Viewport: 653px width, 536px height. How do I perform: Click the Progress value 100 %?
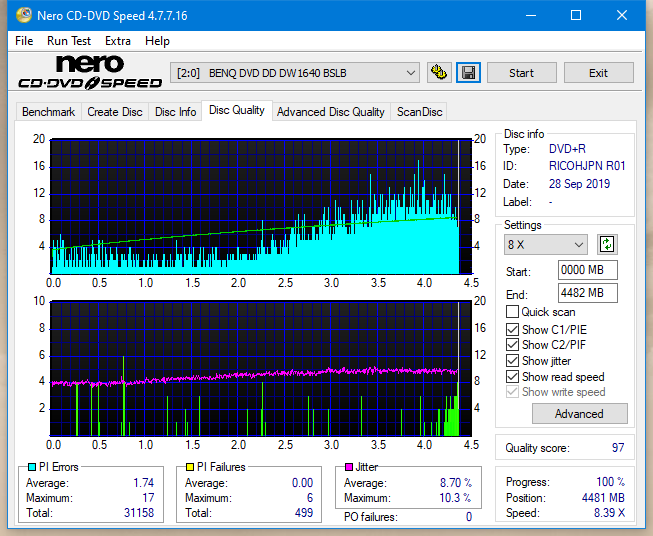point(611,482)
